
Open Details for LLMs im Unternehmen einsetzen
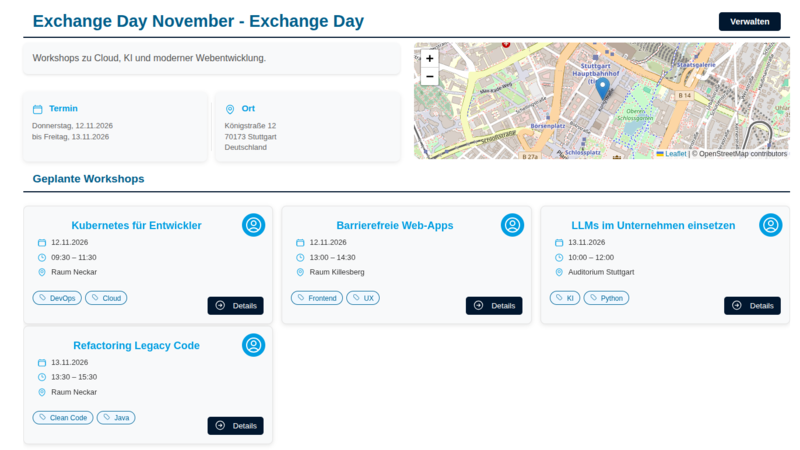point(752,306)
